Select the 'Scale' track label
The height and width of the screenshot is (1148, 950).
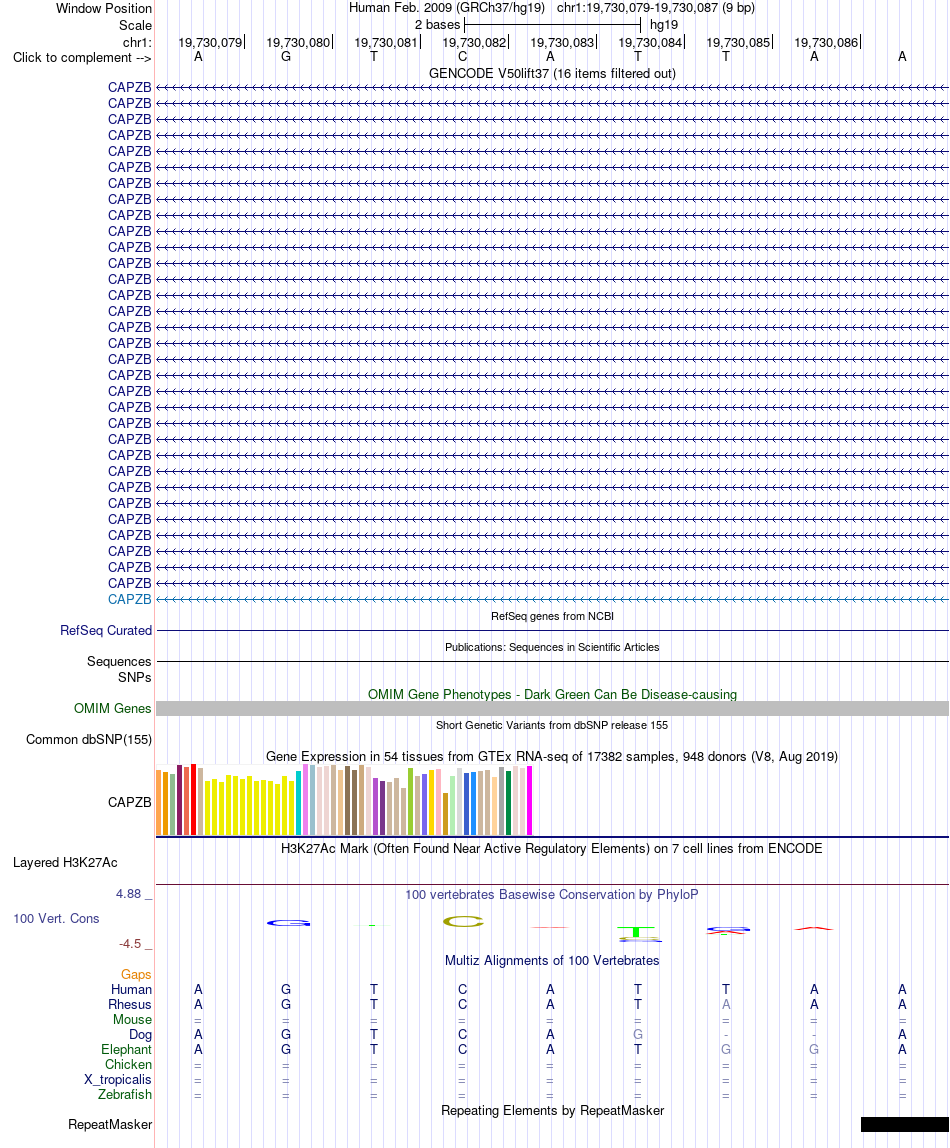[x=135, y=25]
